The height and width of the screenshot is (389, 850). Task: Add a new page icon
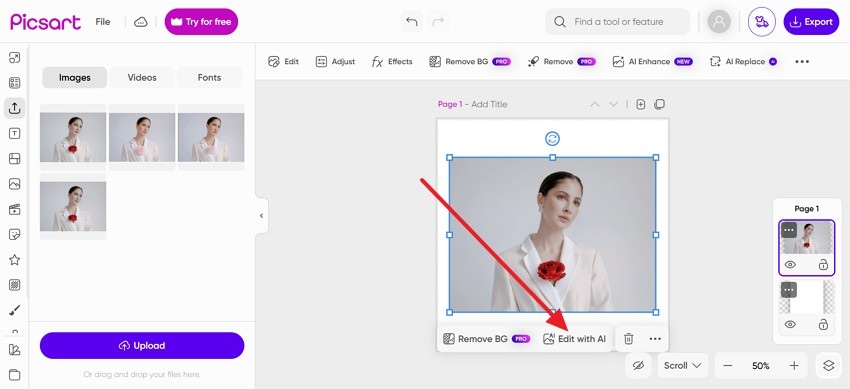point(641,105)
